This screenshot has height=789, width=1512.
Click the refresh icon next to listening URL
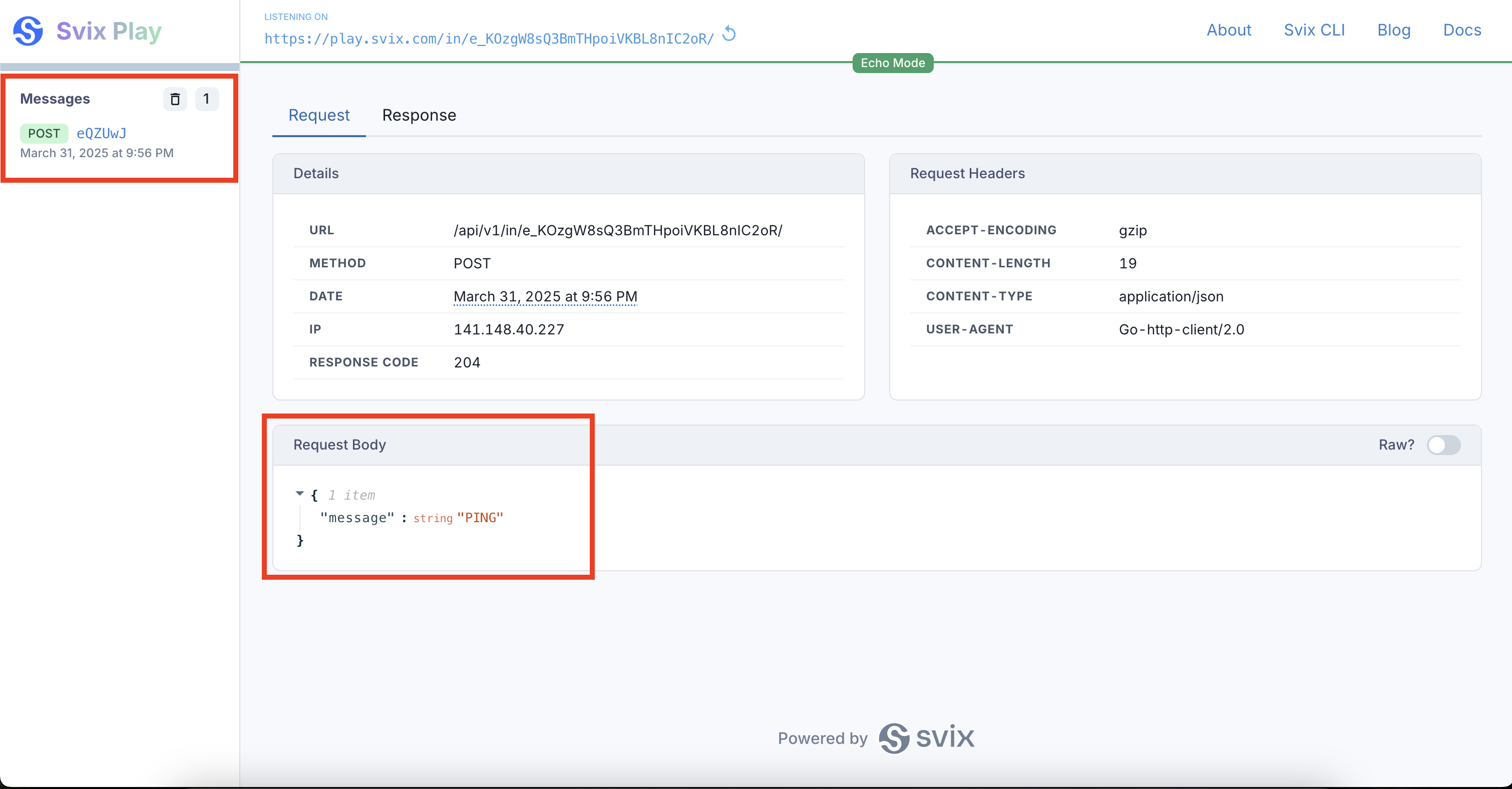pyautogui.click(x=729, y=34)
